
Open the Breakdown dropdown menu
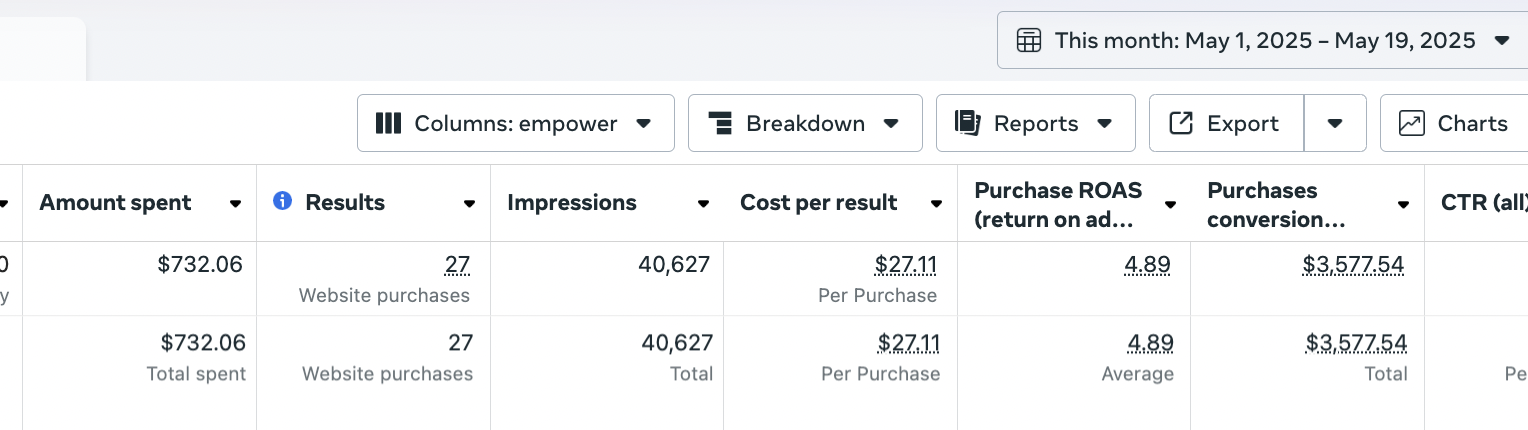pyautogui.click(x=891, y=124)
